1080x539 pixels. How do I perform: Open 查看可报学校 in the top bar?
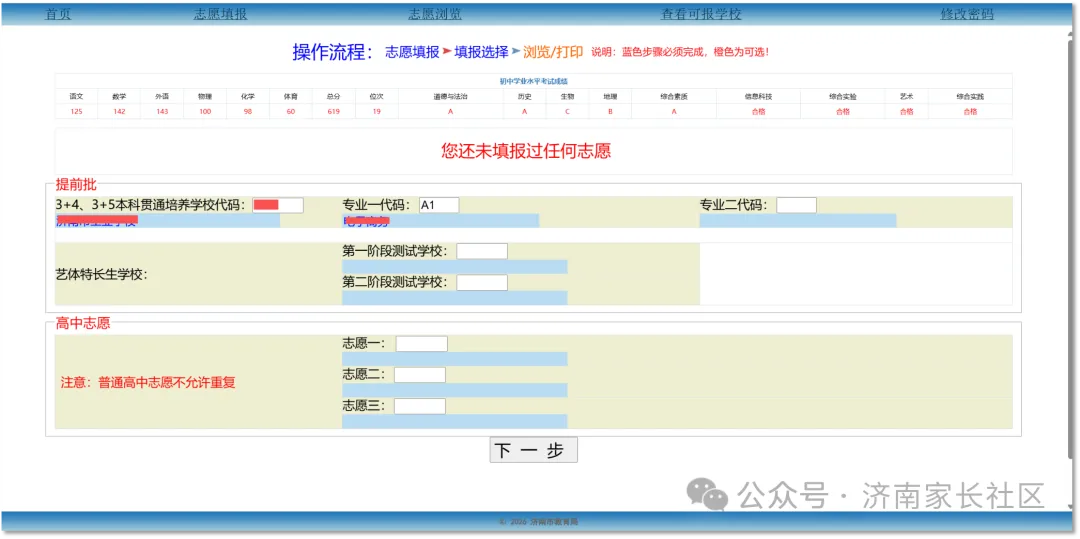701,14
